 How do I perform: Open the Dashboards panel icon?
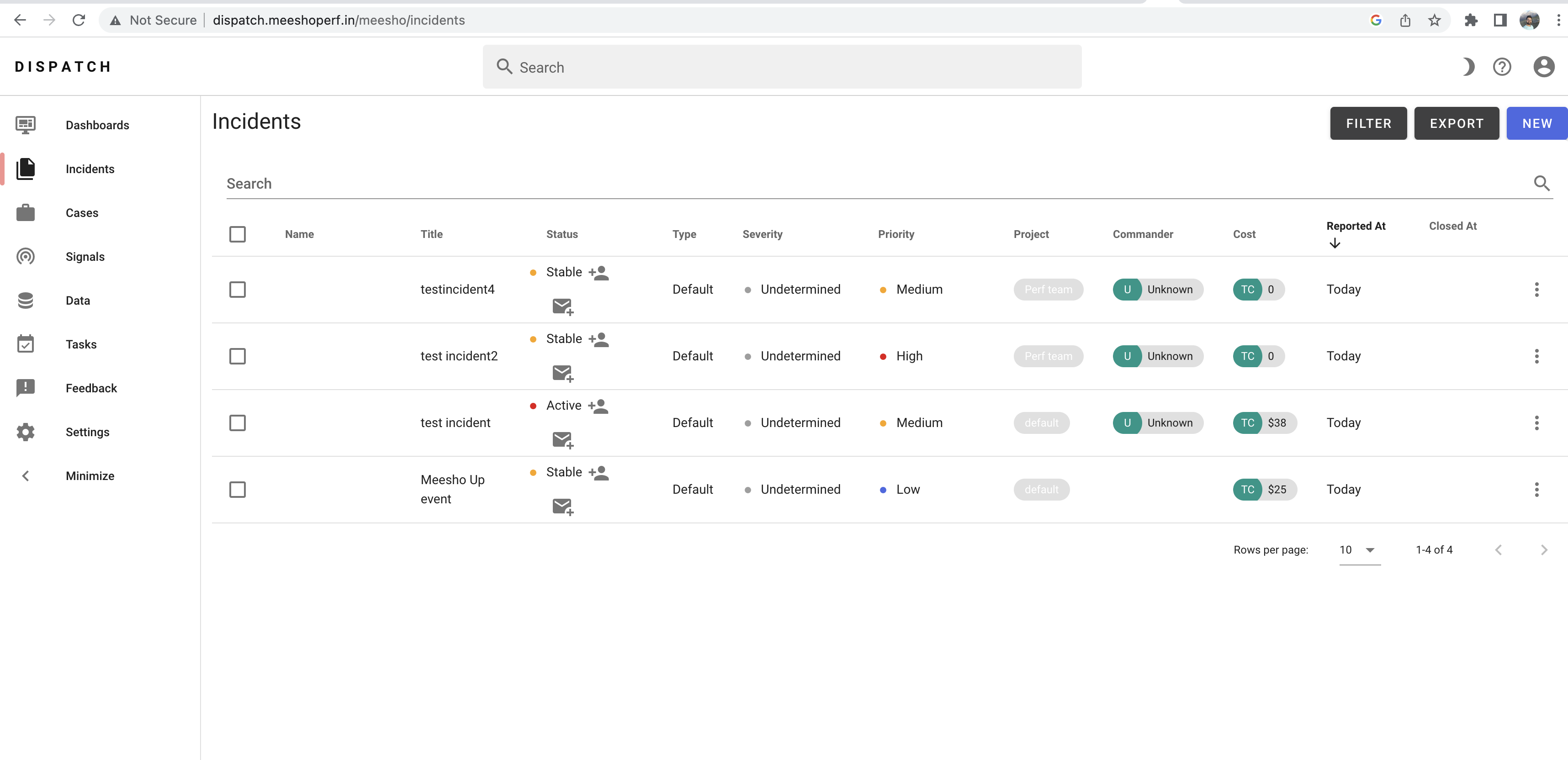[x=26, y=125]
